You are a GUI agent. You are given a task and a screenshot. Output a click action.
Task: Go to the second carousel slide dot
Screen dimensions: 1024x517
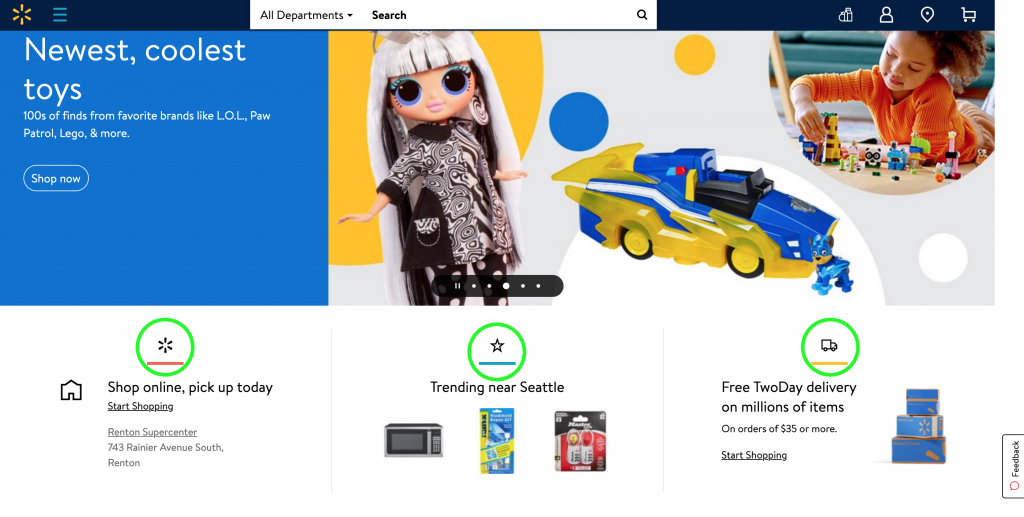[489, 286]
